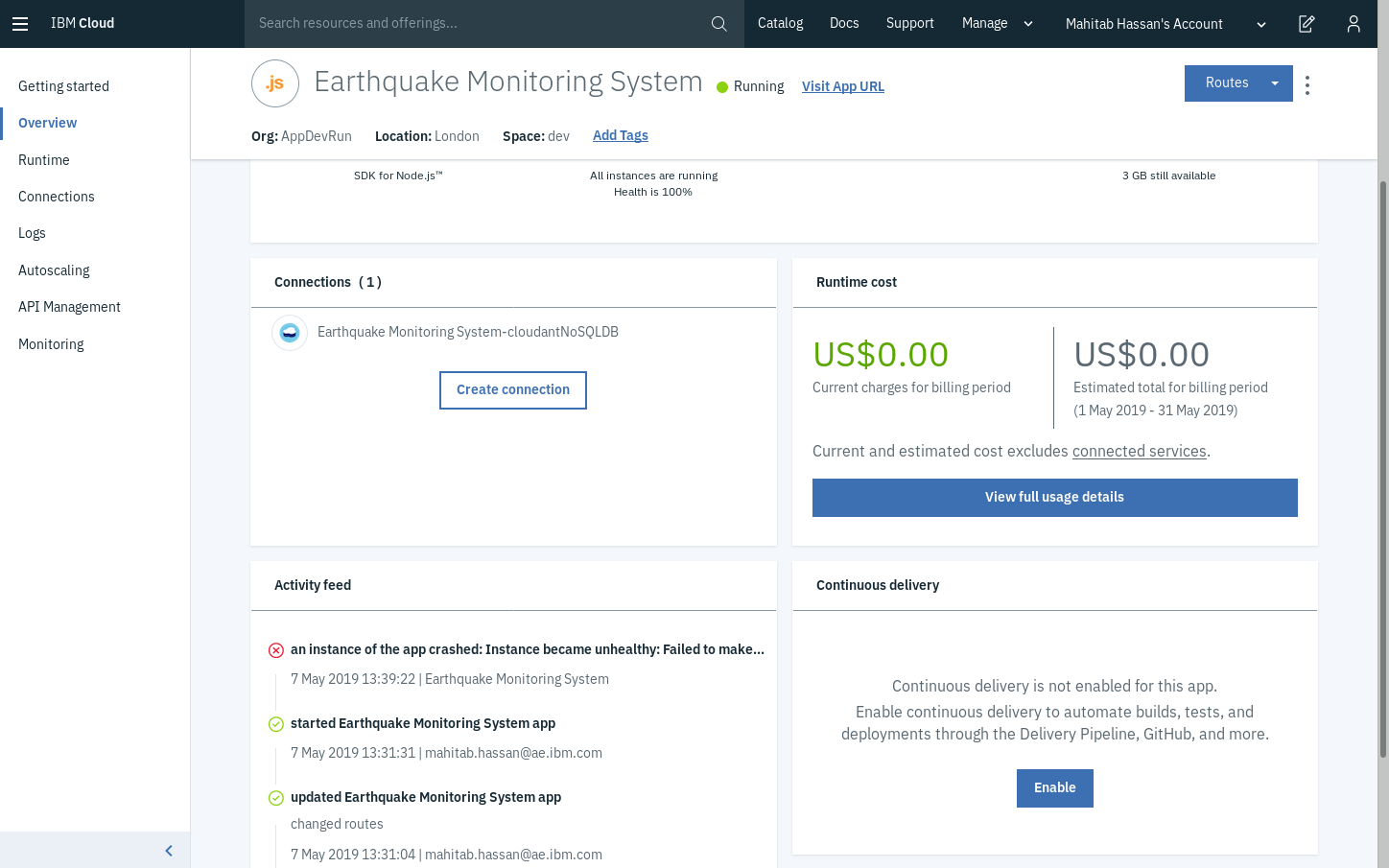Select Mahitab Hassan's Account switcher

point(1144,24)
